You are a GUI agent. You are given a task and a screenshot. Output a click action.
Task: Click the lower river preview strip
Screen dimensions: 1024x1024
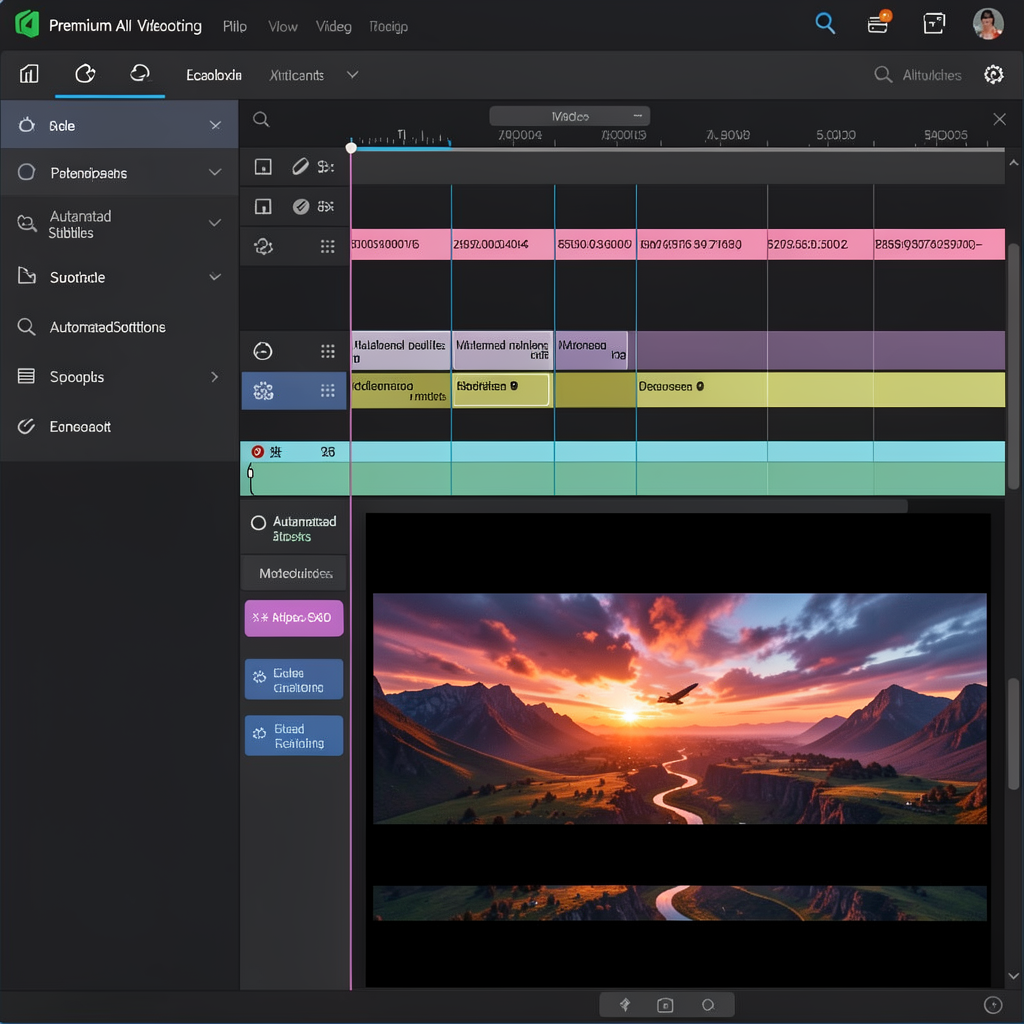[679, 903]
